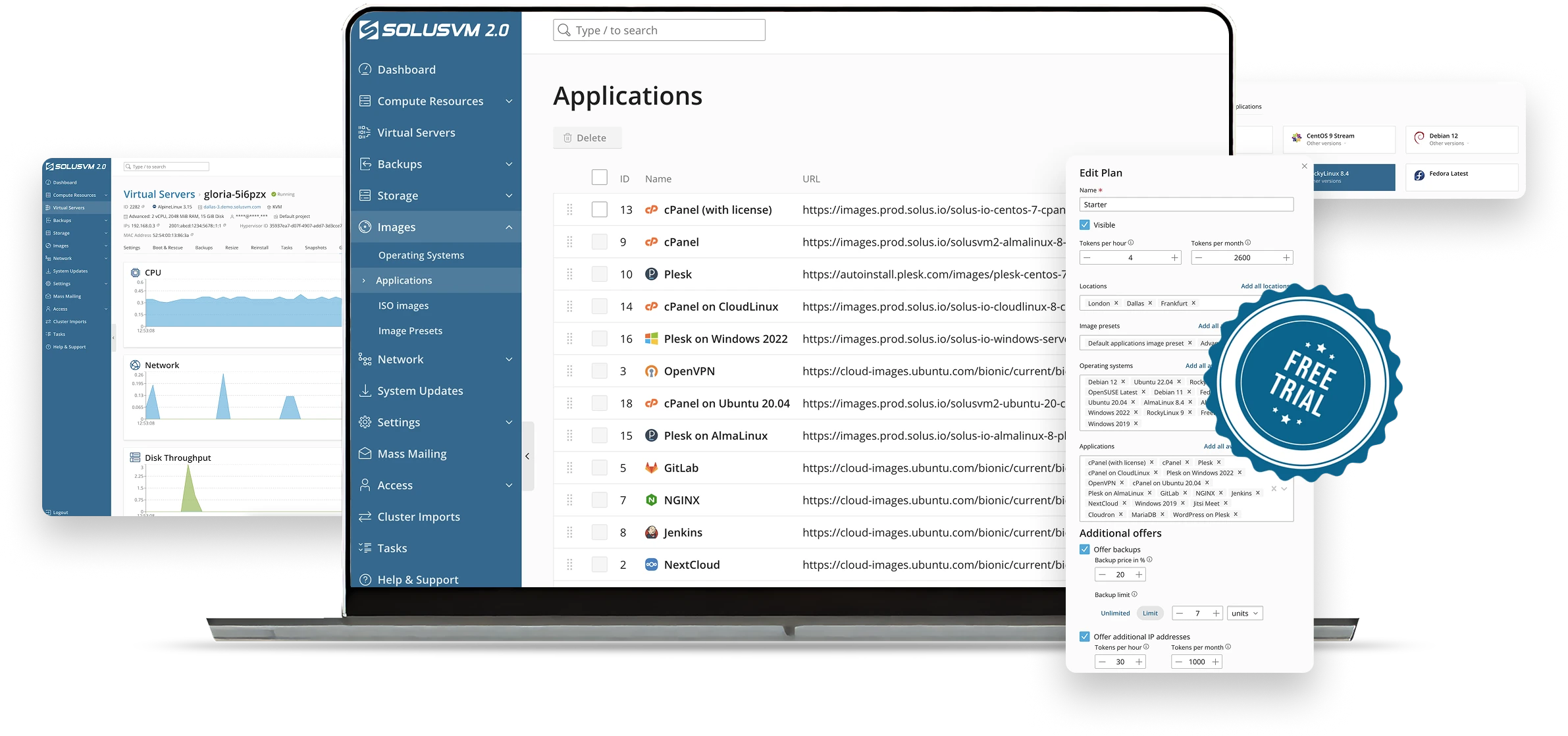Image resolution: width=1568 pixels, height=736 pixels.
Task: Click the SolusVM 2.0 logo in main sidebar
Action: [x=434, y=30]
